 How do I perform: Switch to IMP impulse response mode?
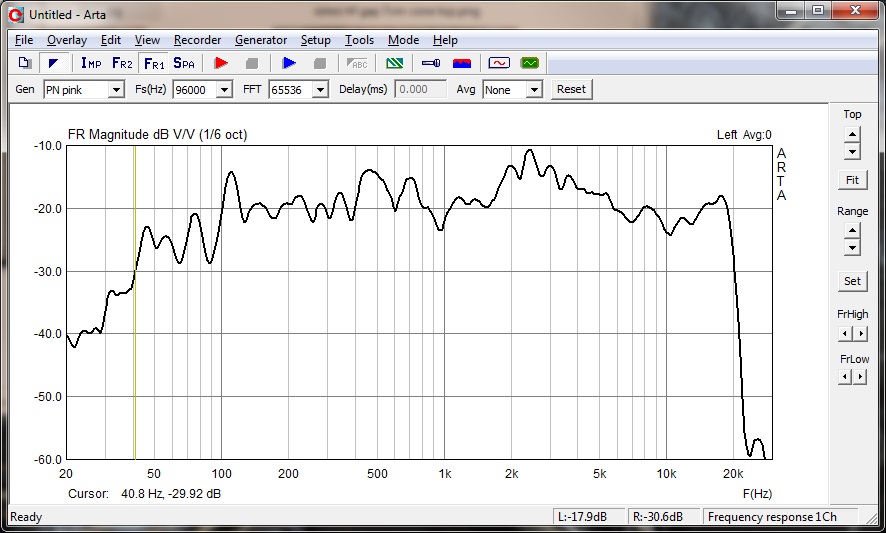point(91,63)
